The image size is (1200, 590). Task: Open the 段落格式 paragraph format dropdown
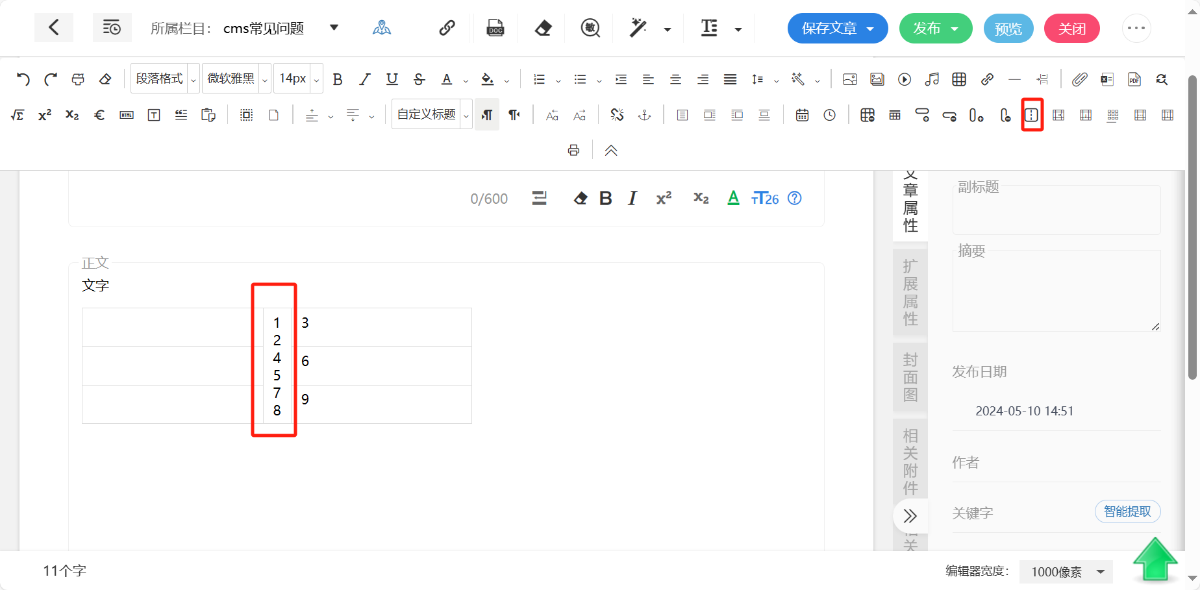165,79
